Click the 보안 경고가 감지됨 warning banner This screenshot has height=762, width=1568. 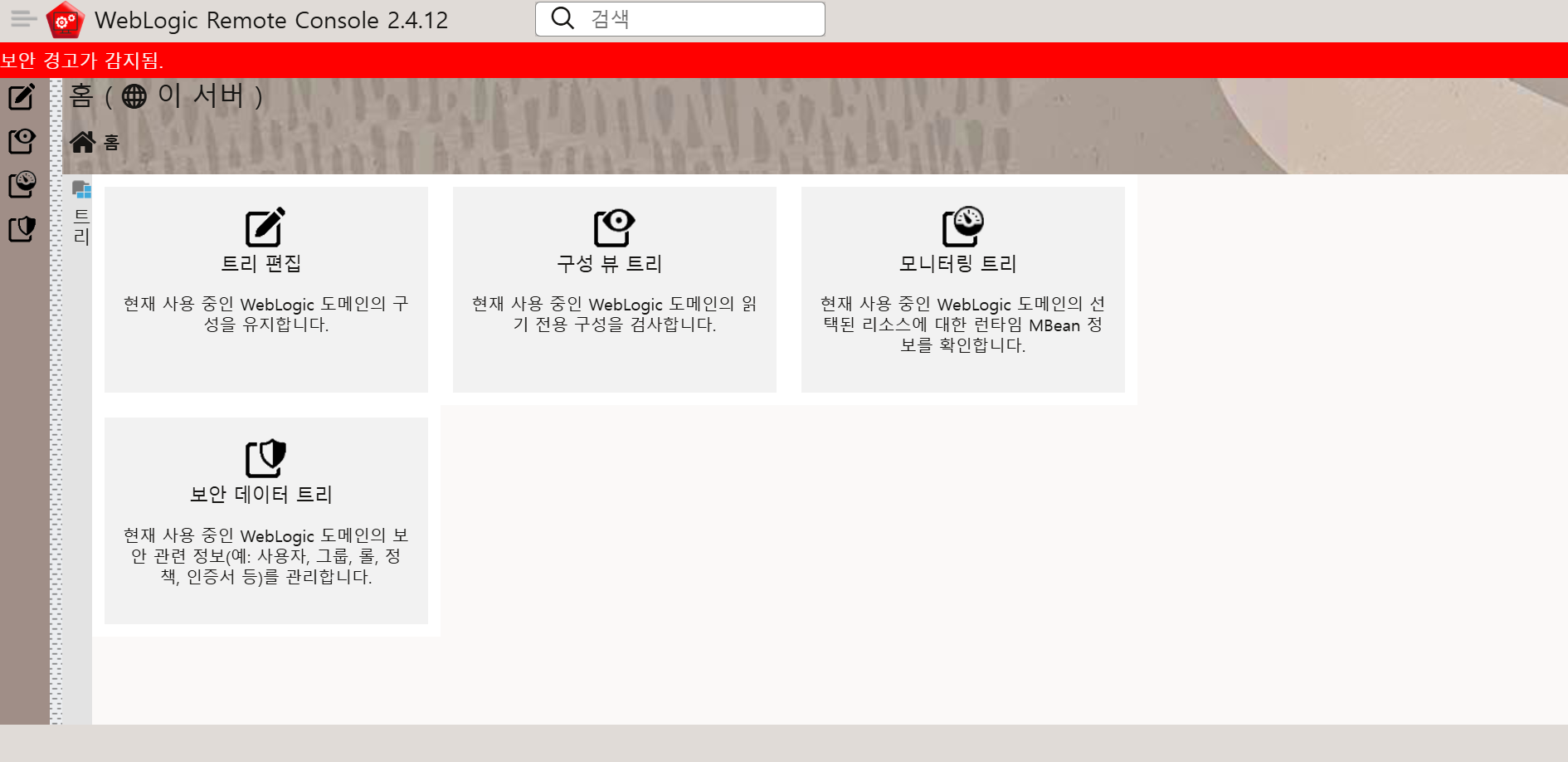pyautogui.click(x=784, y=61)
